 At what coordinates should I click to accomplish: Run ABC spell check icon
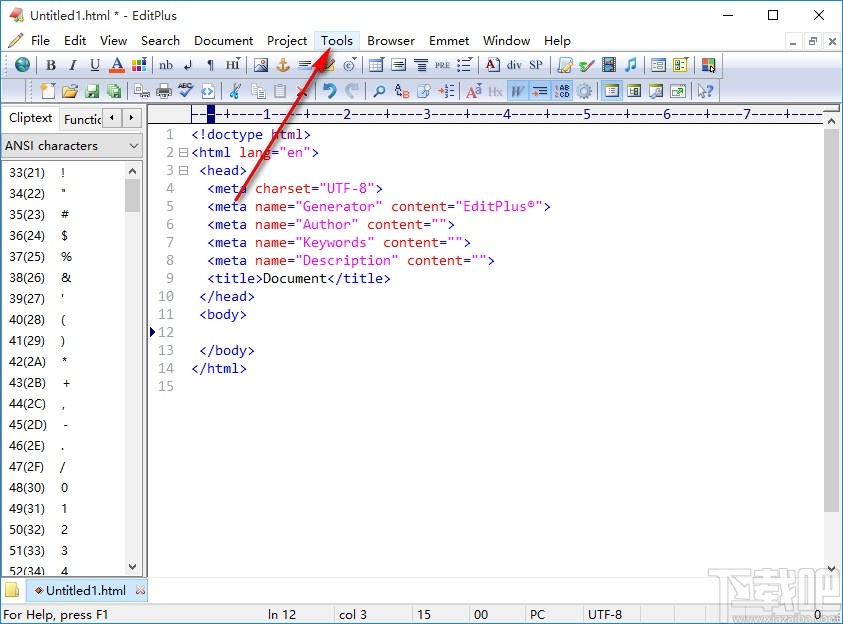185,91
